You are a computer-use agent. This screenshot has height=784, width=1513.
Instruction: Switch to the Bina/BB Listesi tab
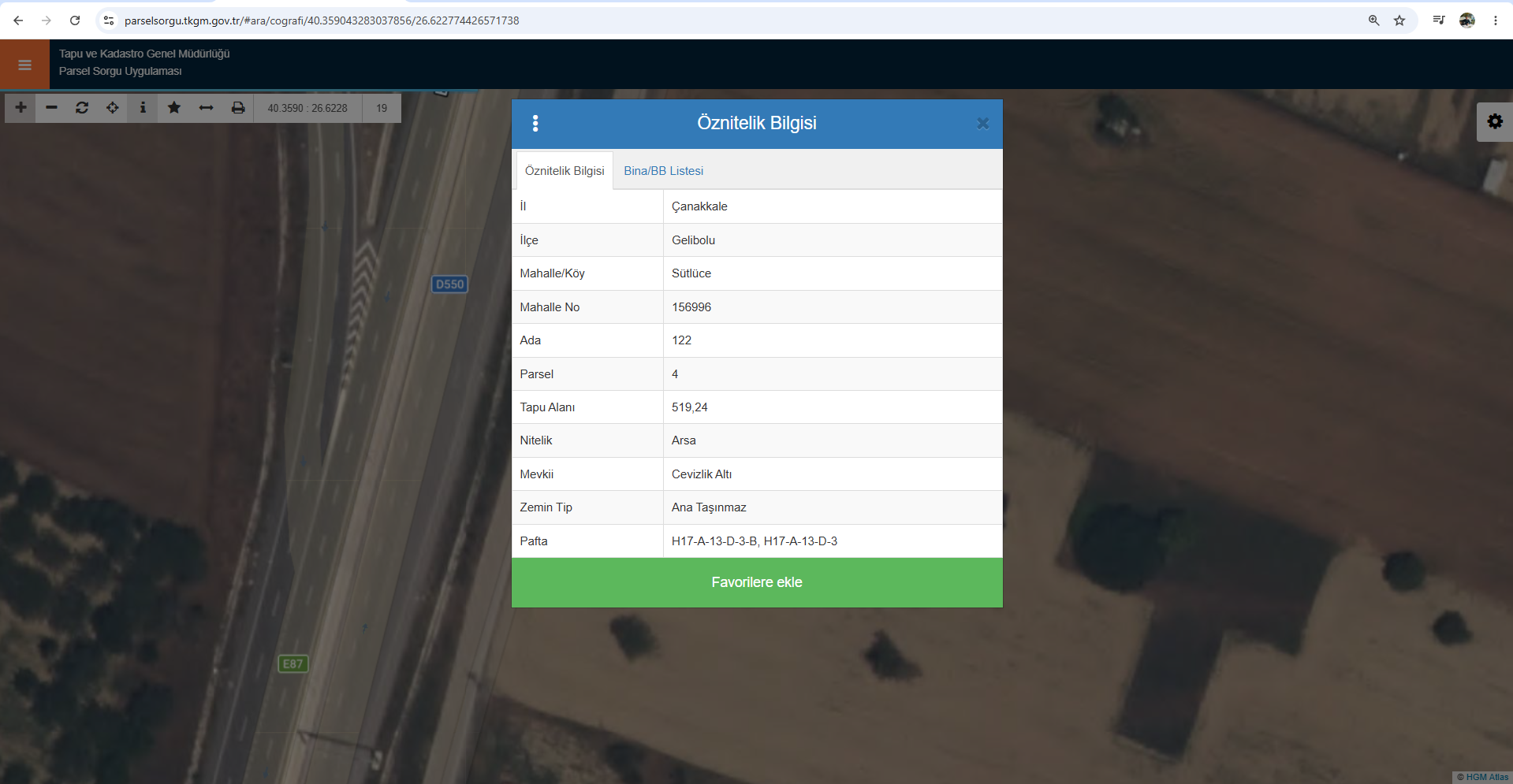(663, 171)
